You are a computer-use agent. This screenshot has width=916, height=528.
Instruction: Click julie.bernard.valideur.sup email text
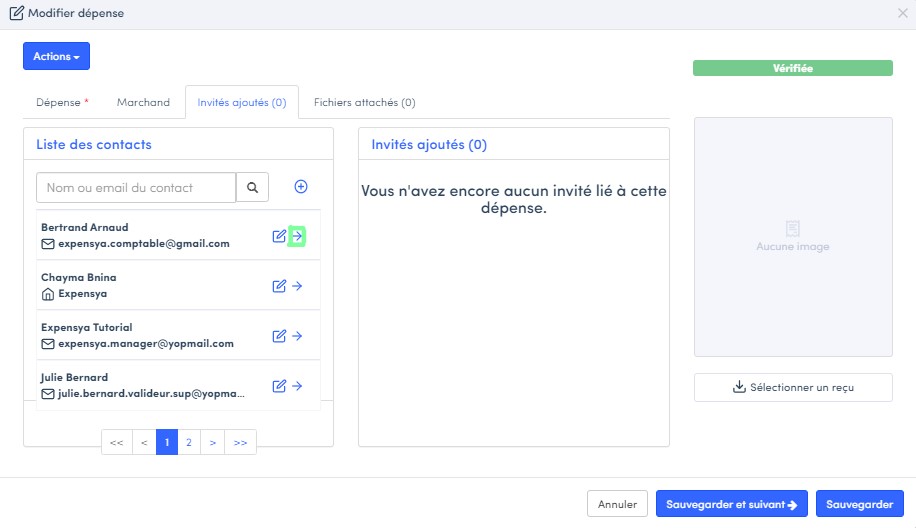pyautogui.click(x=151, y=394)
